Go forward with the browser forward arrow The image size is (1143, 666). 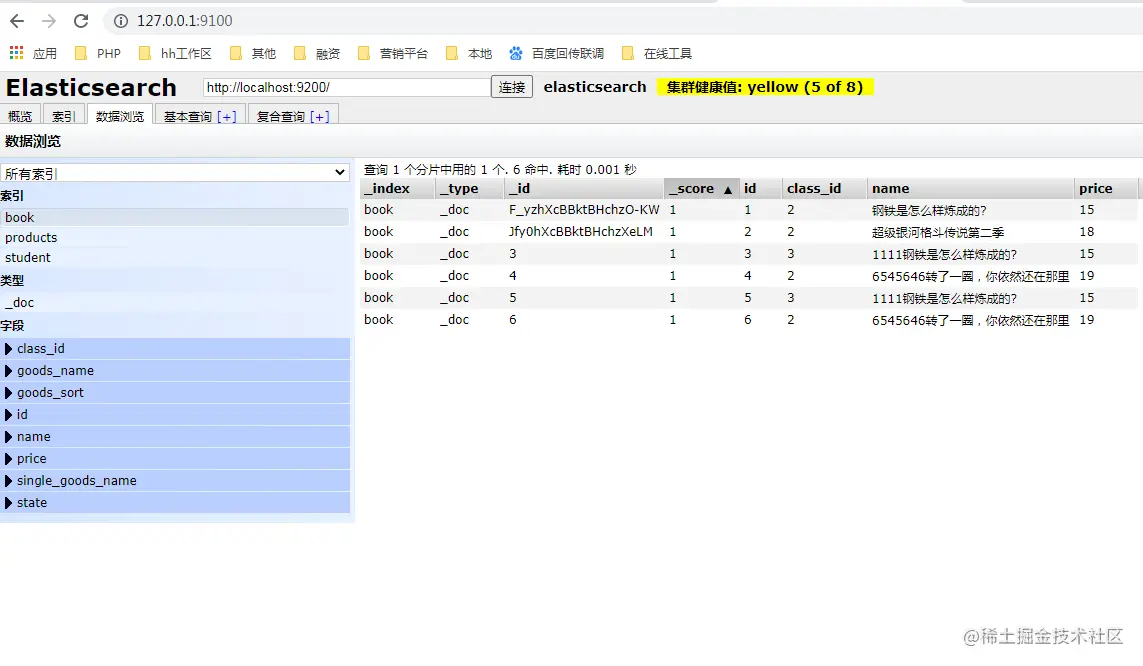point(49,21)
